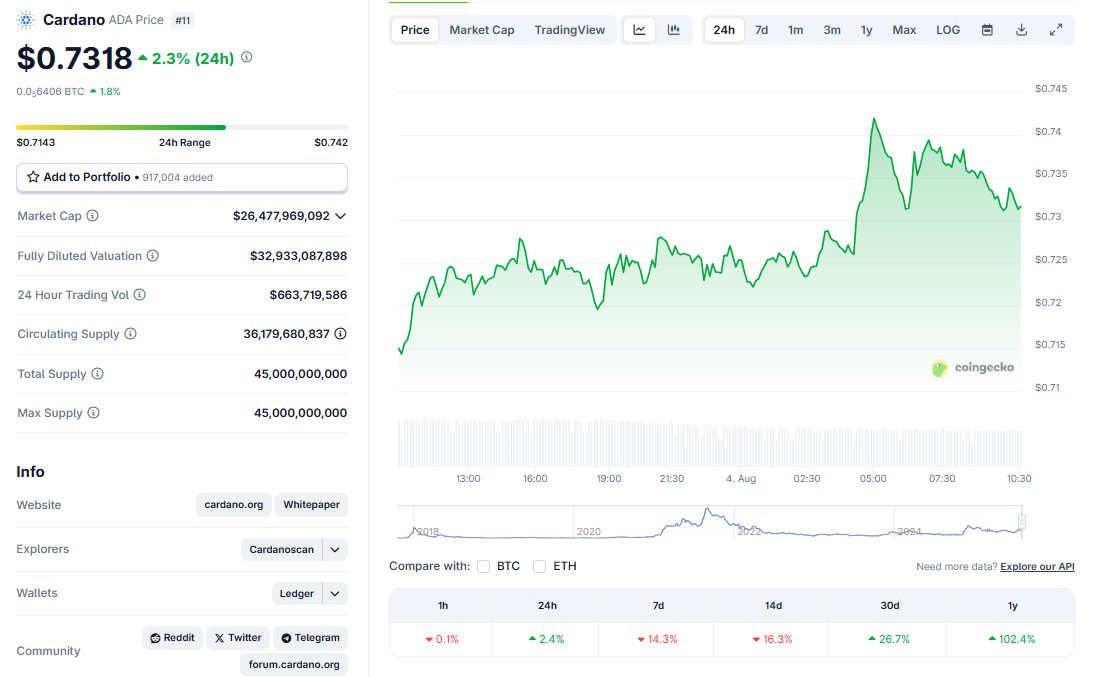The height and width of the screenshot is (677, 1098).
Task: Show Circulating Supply label info icon
Action: pyautogui.click(x=130, y=334)
